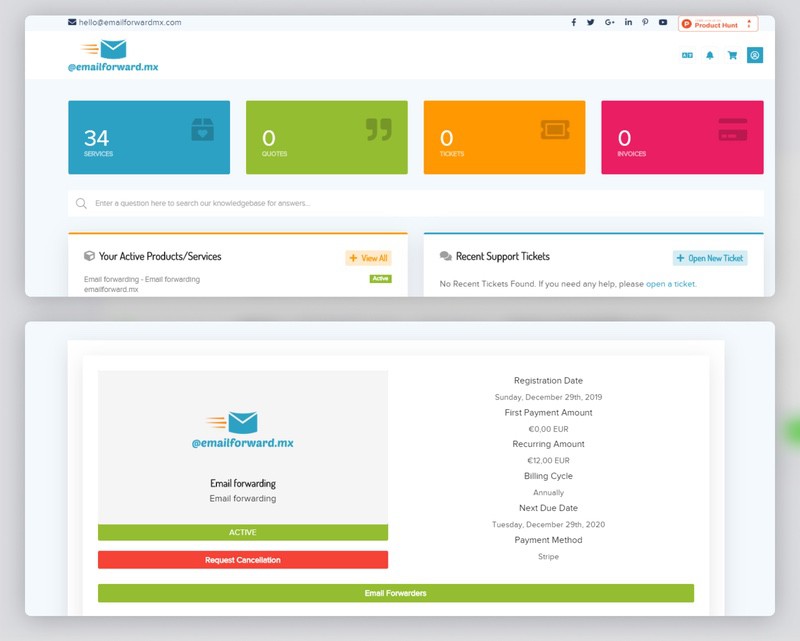The height and width of the screenshot is (641, 800).
Task: Click the quotation marks icon on the Quotes tile
Action: click(379, 129)
